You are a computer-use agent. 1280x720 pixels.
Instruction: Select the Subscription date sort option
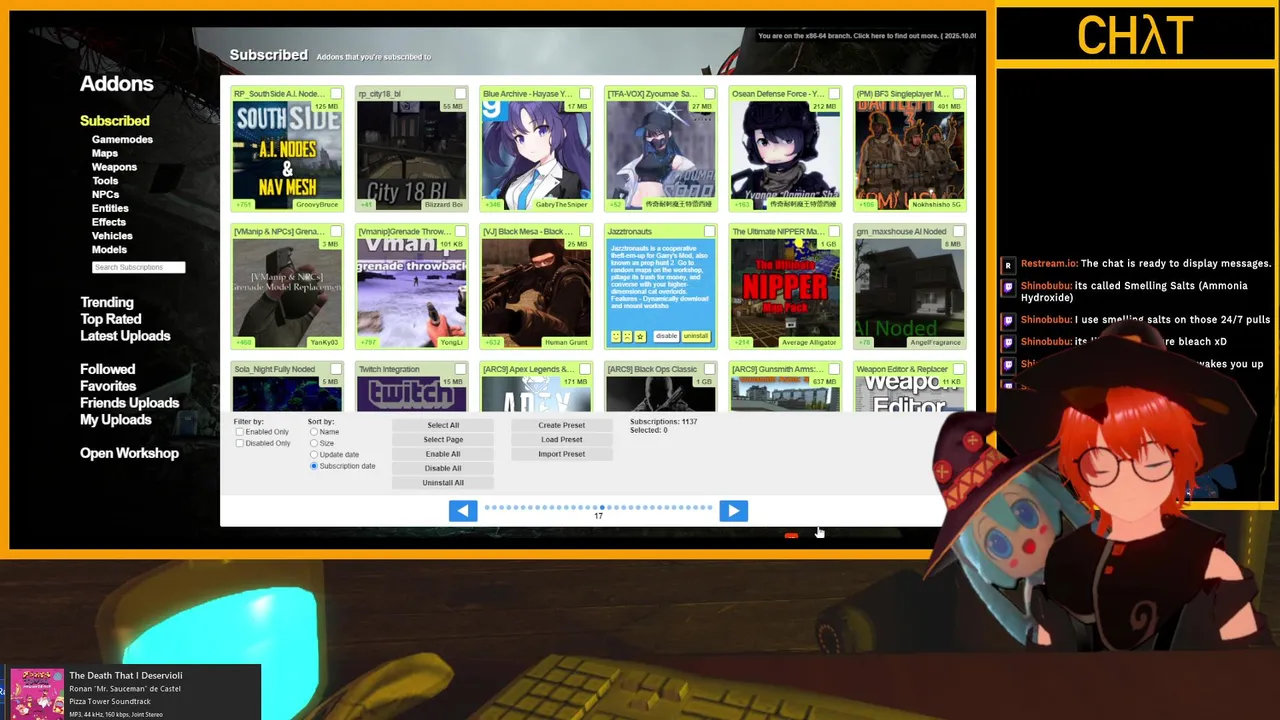coord(314,466)
